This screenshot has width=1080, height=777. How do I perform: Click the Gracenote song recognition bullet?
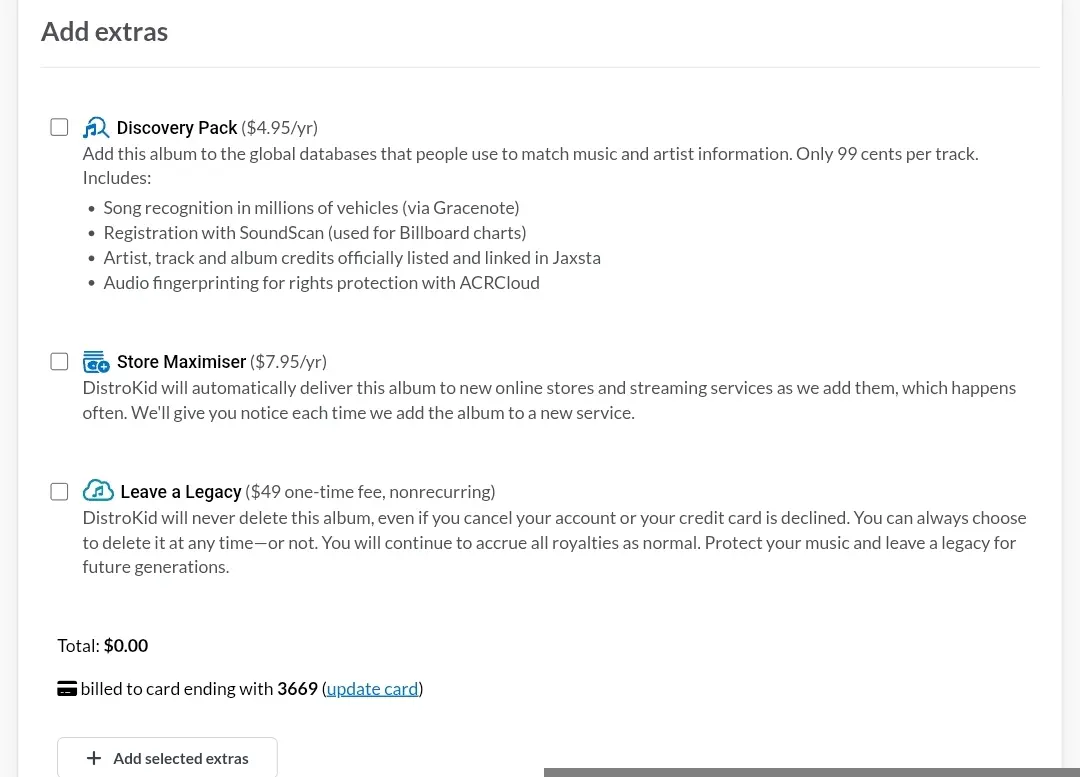click(x=311, y=208)
